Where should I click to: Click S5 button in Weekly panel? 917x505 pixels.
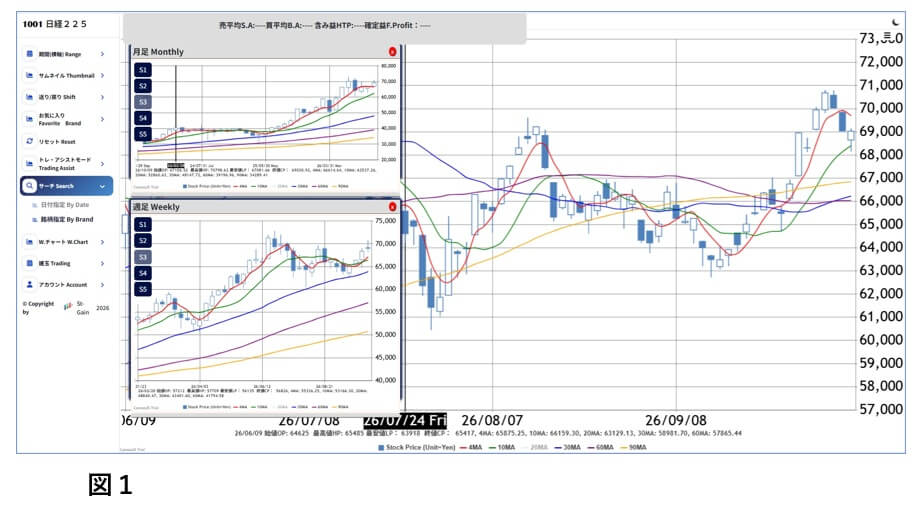tap(143, 289)
